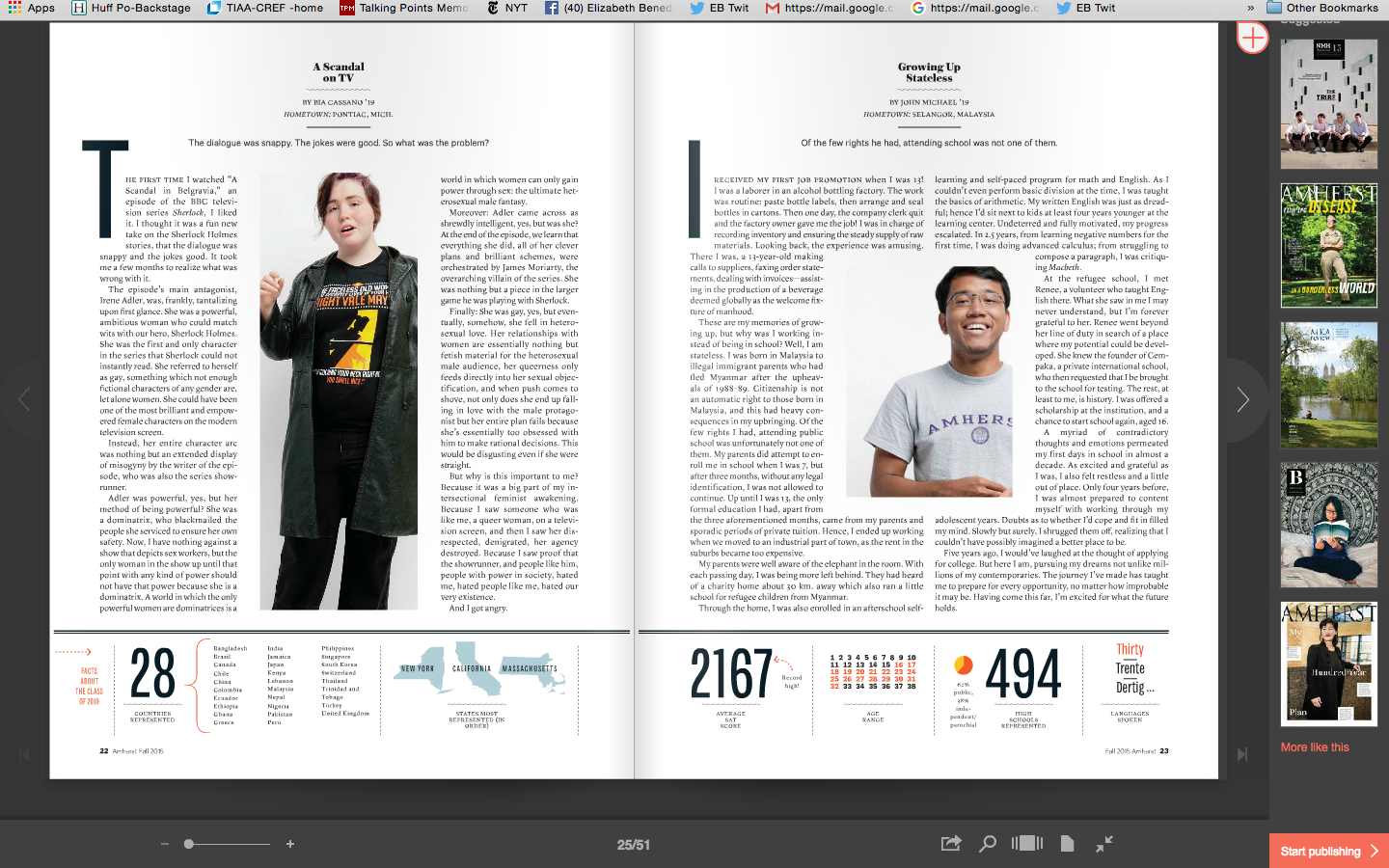Open the Other Bookmarks folder

click(x=1322, y=8)
